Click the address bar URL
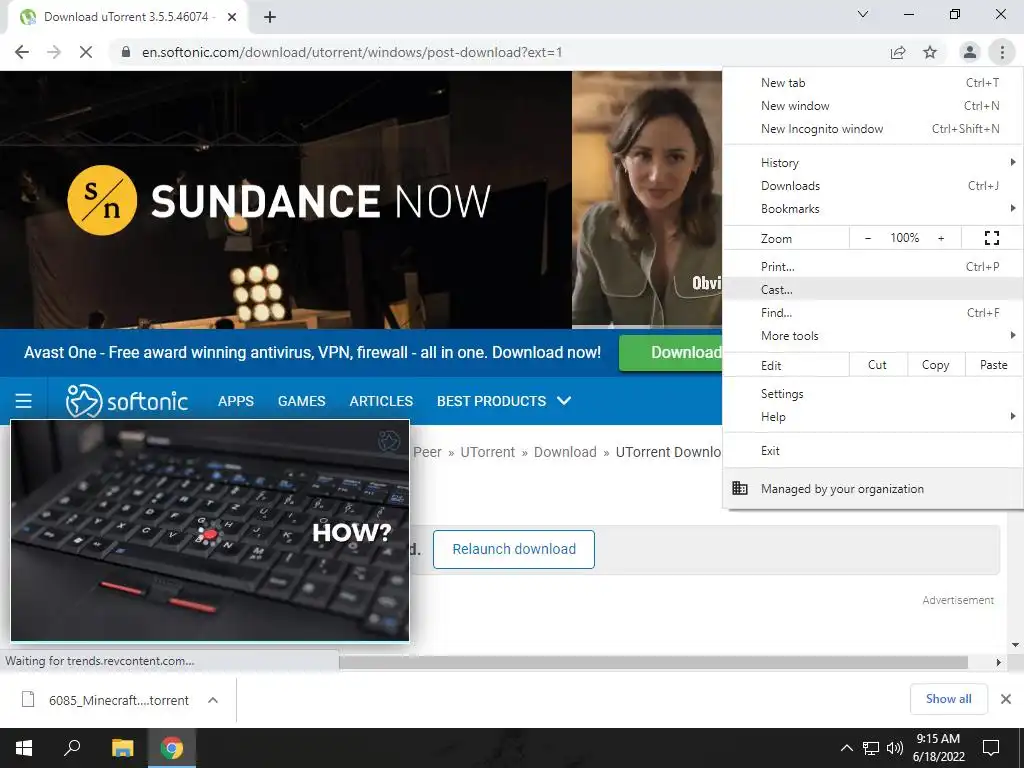 coord(352,52)
